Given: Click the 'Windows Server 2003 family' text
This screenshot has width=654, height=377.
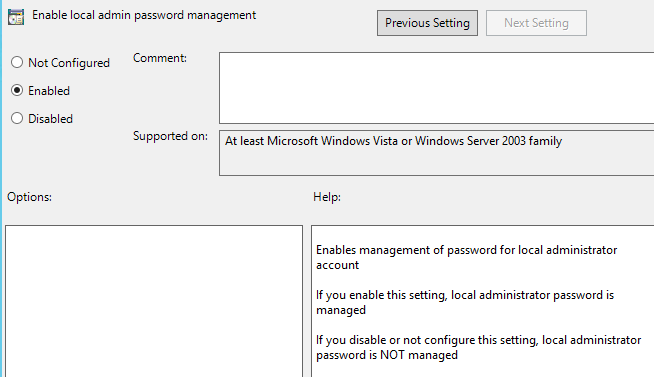Looking at the screenshot, I should pos(488,141).
